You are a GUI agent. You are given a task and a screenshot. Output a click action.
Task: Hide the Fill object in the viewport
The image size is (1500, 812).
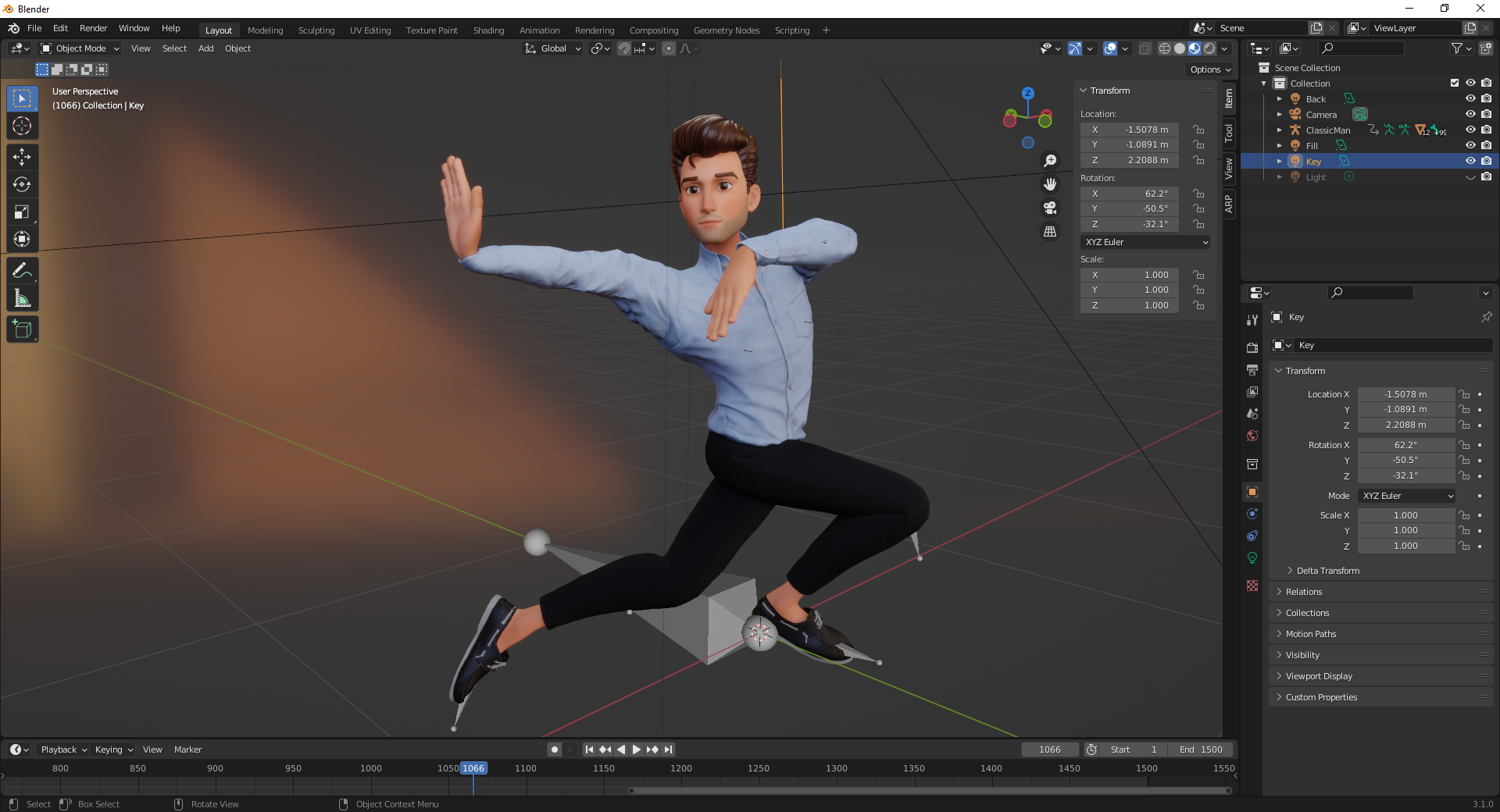pyautogui.click(x=1471, y=145)
